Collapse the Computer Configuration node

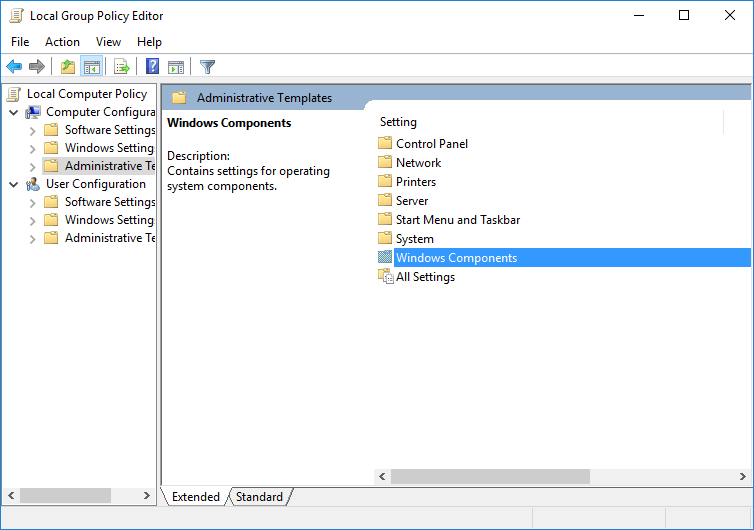(x=14, y=113)
